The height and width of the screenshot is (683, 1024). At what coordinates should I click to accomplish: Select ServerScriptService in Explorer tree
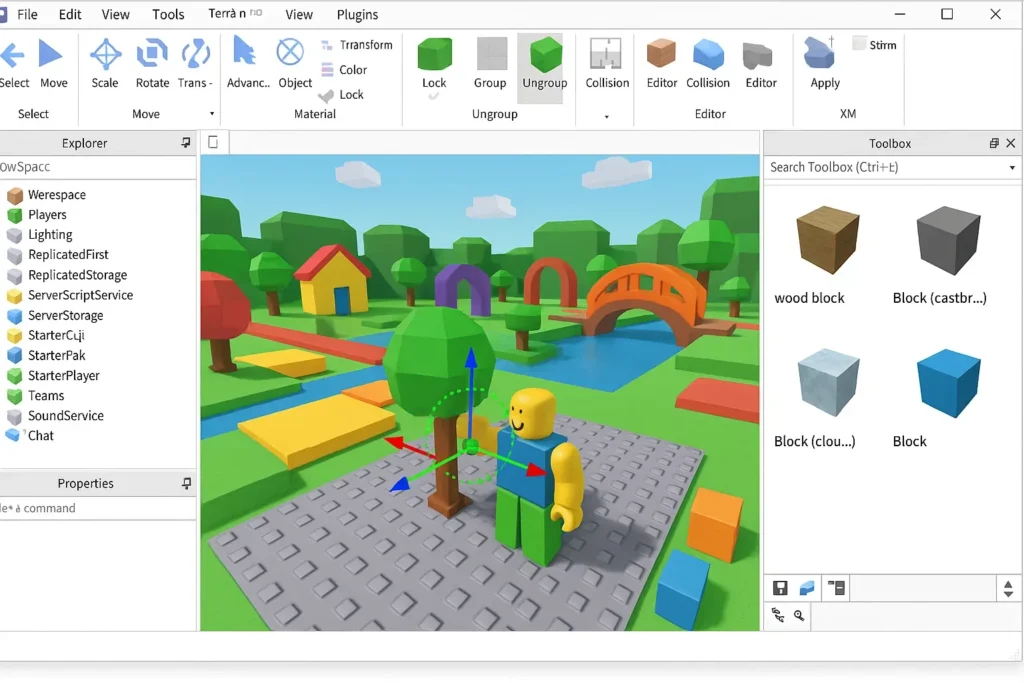[x=80, y=295]
